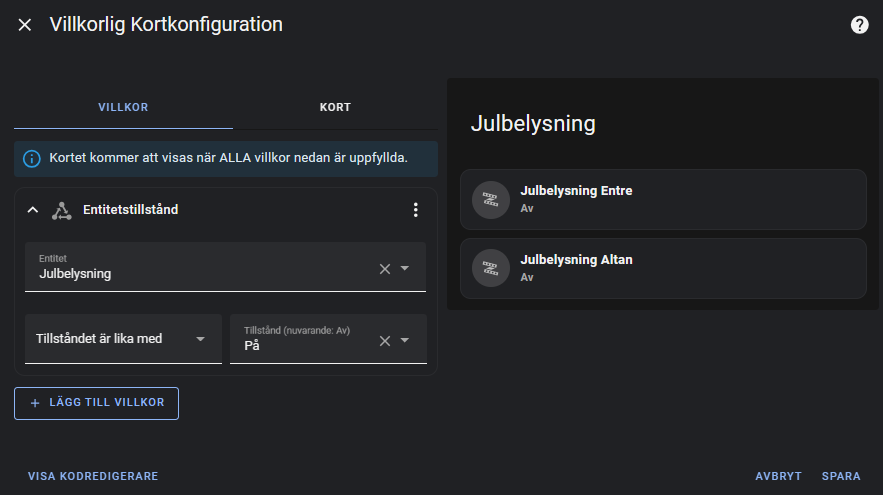Open the three-dot menu for Entitetstillstånd

pos(416,210)
